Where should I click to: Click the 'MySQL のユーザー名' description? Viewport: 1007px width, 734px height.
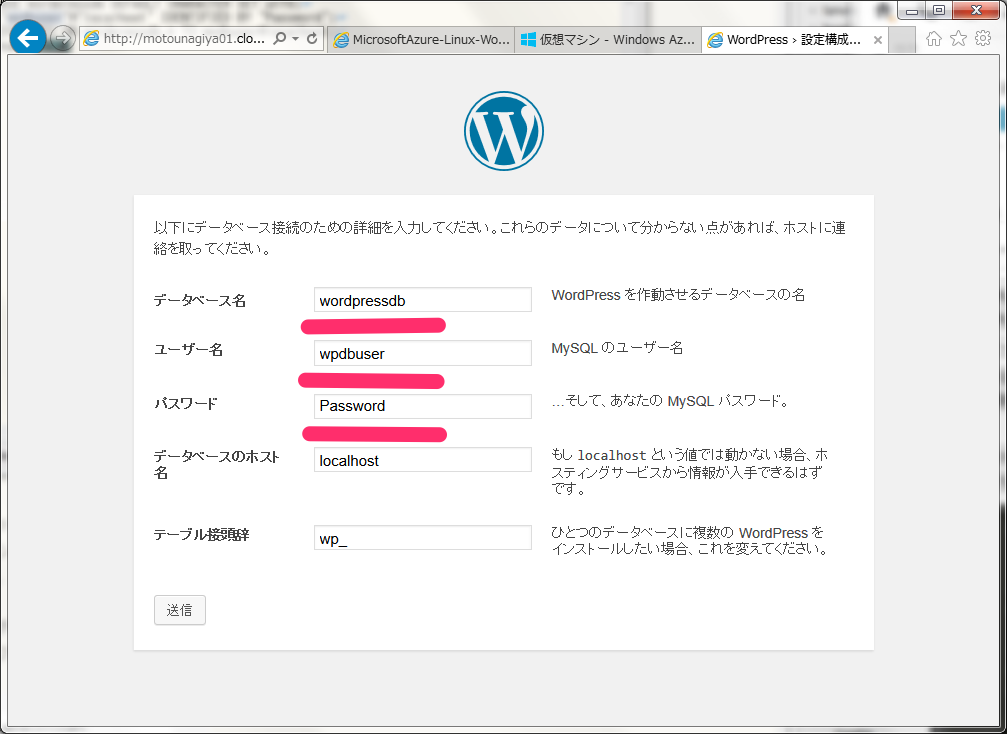tap(617, 348)
